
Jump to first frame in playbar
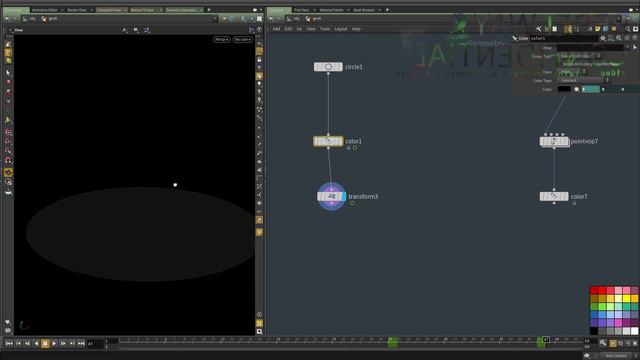9,344
